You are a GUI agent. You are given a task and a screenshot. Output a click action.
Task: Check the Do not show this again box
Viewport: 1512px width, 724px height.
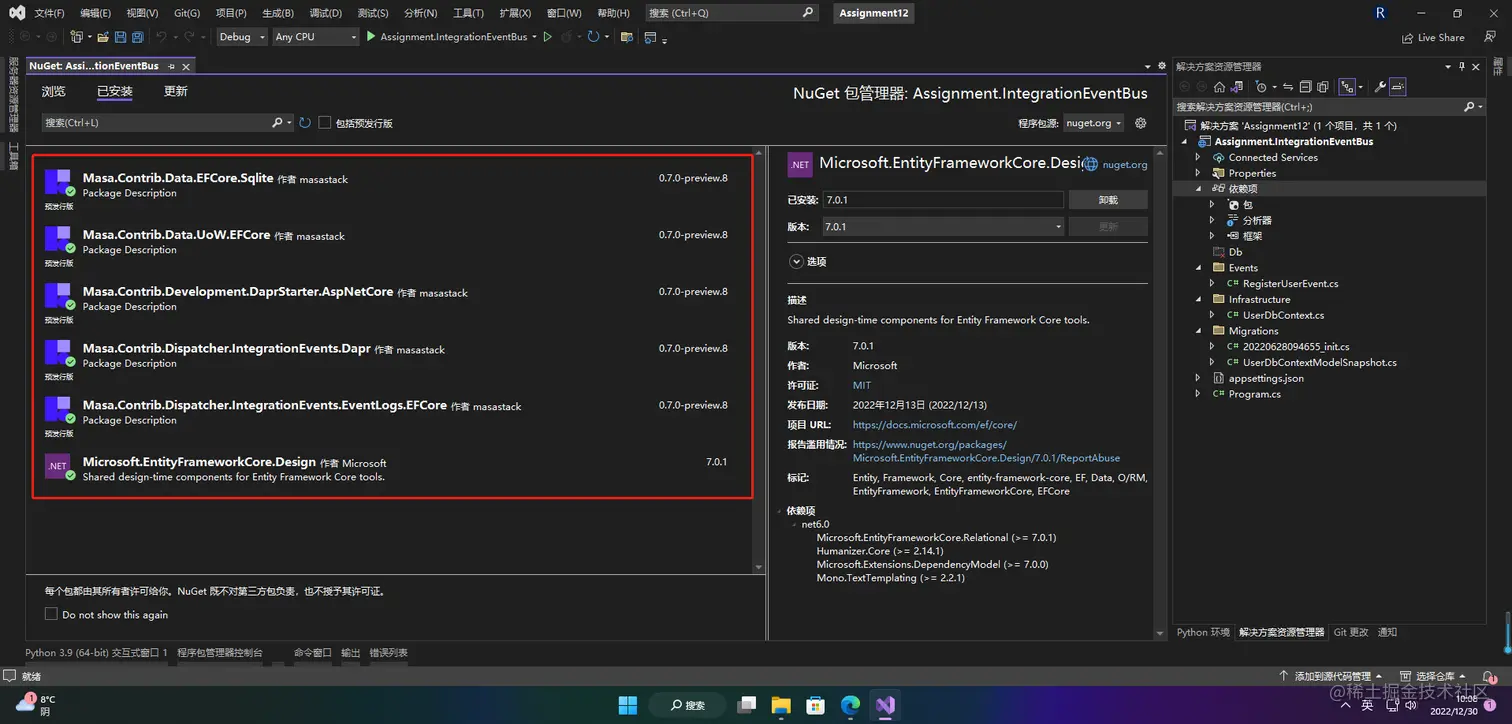52,614
